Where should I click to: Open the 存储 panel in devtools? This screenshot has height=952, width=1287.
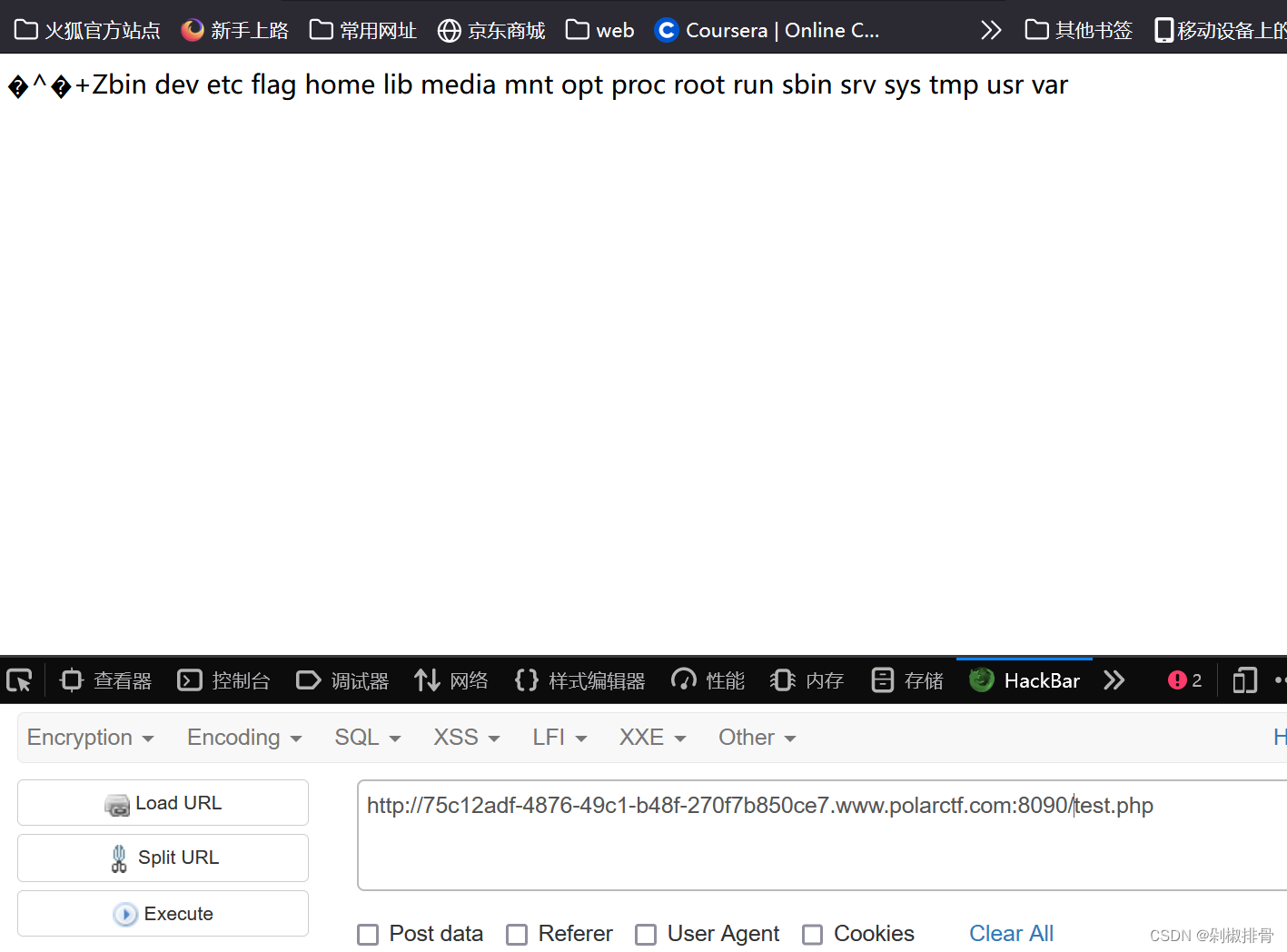coord(906,679)
